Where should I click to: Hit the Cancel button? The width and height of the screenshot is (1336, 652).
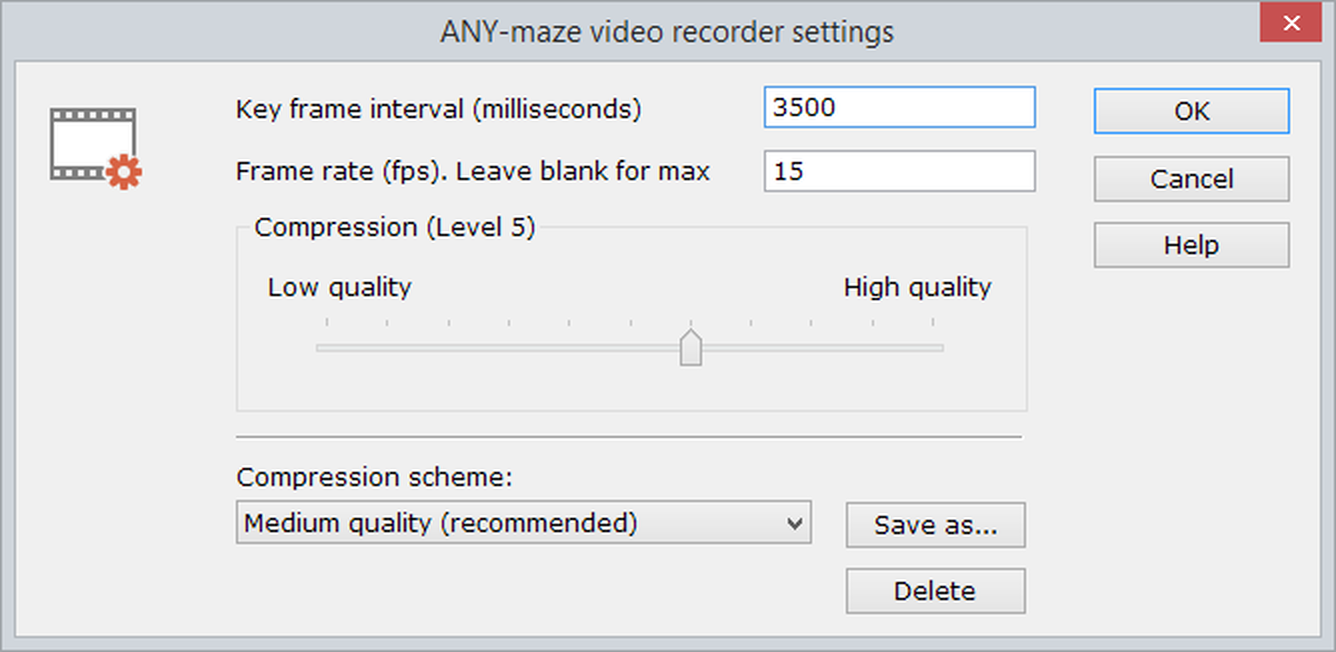point(1191,179)
